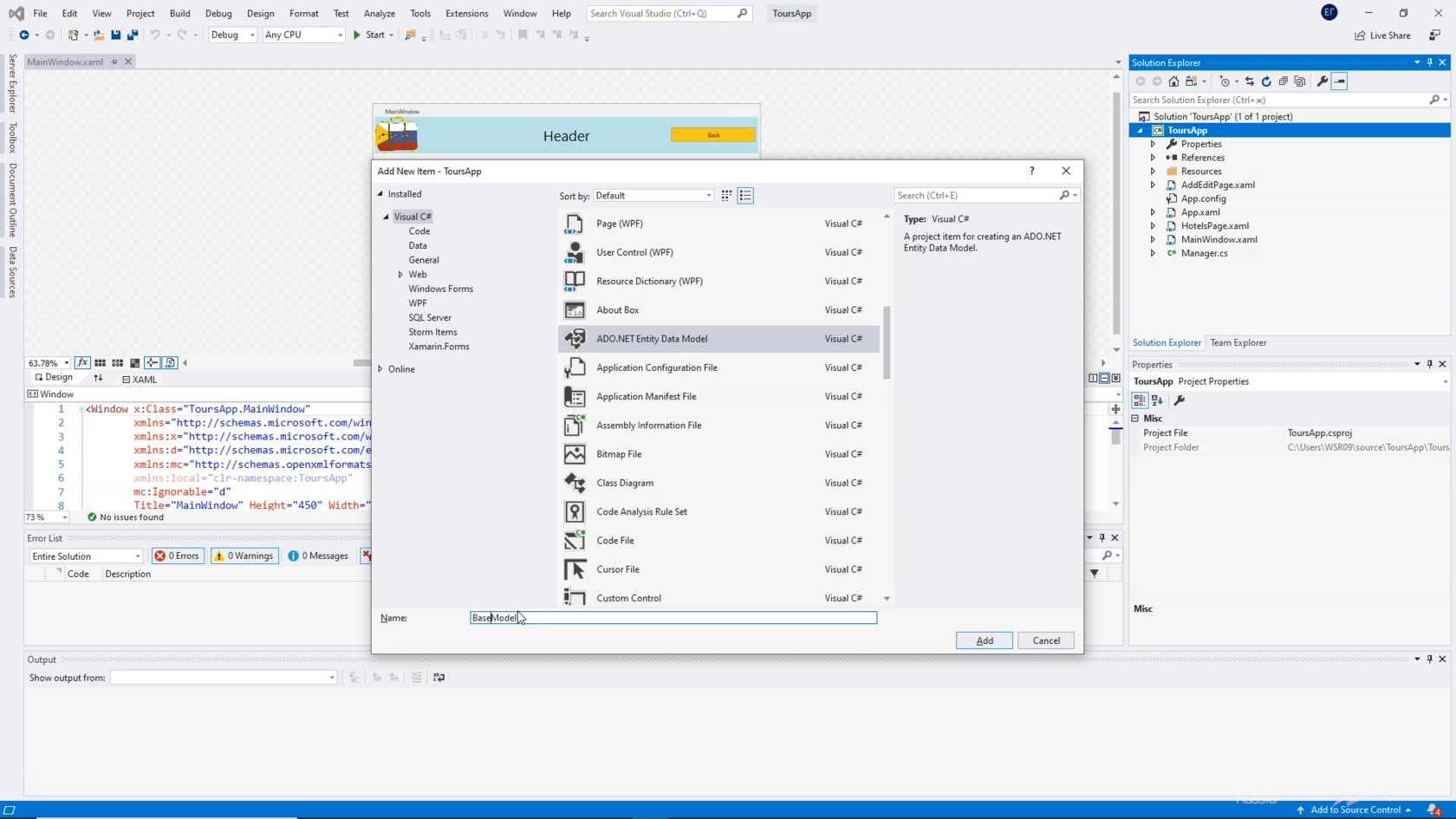Image resolution: width=1456 pixels, height=819 pixels.
Task: Toggle the 0 Warnings filter
Action: click(x=244, y=556)
